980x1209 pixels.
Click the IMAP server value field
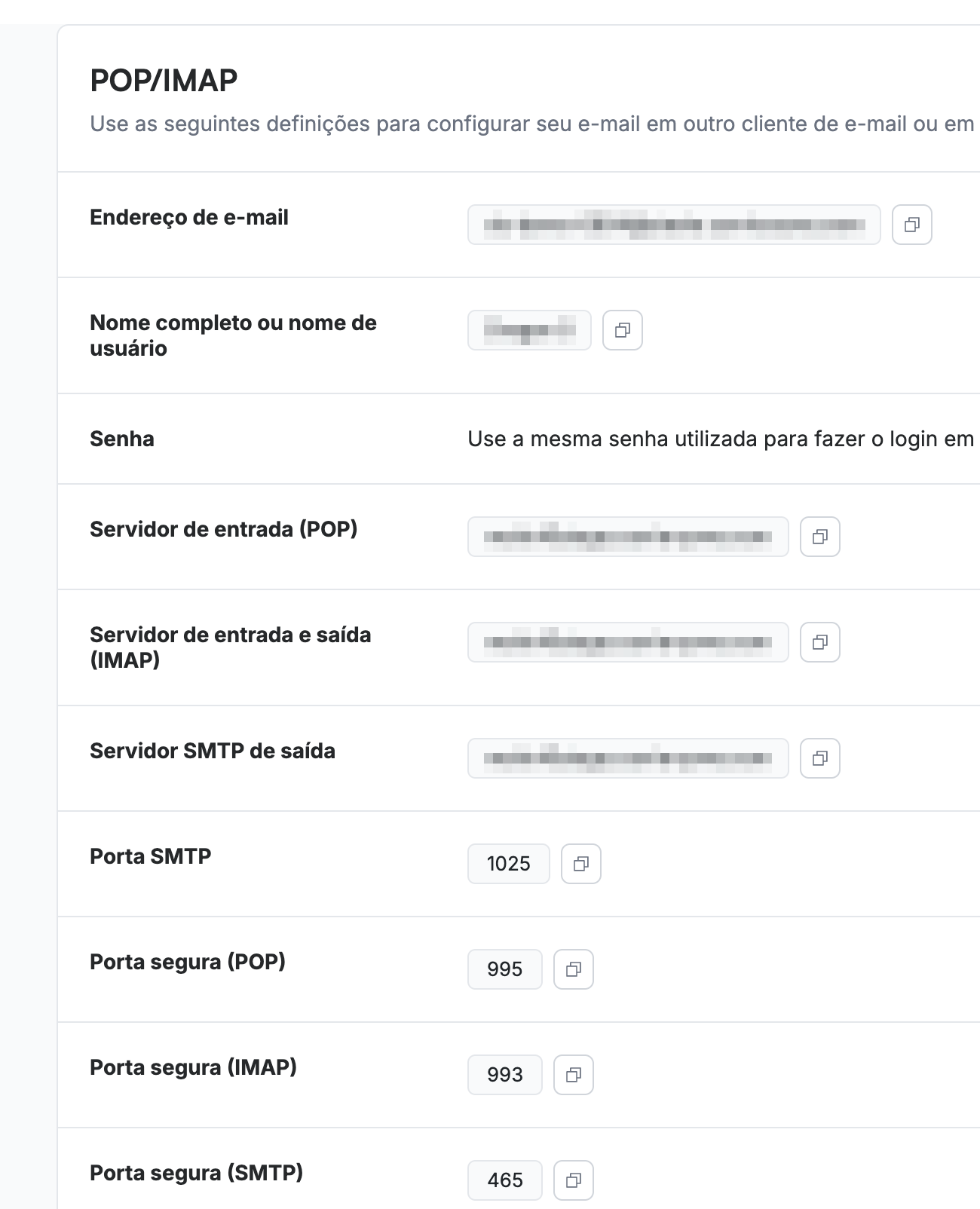(x=628, y=642)
